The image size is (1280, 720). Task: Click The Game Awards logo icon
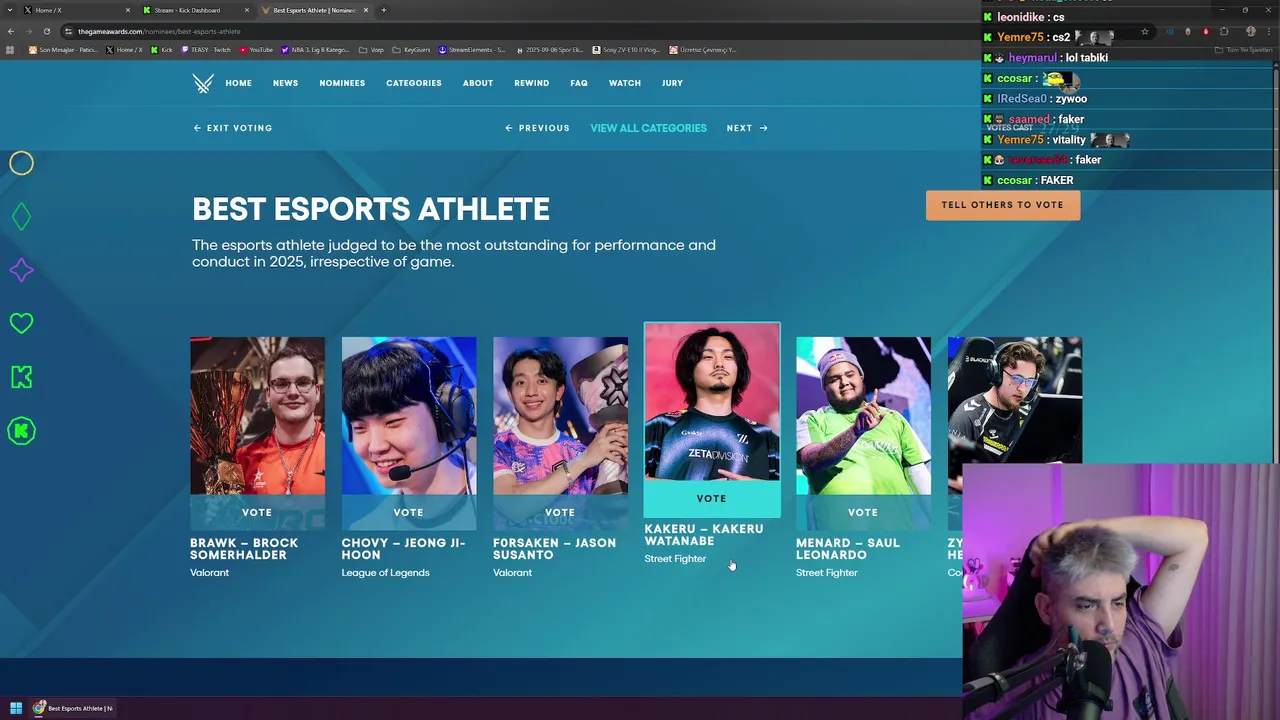pyautogui.click(x=203, y=83)
